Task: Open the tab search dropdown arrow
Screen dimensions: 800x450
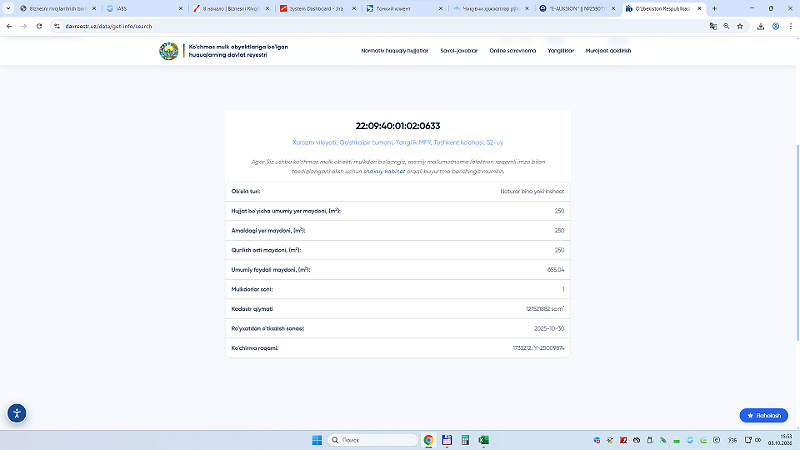Action: (x=8, y=8)
